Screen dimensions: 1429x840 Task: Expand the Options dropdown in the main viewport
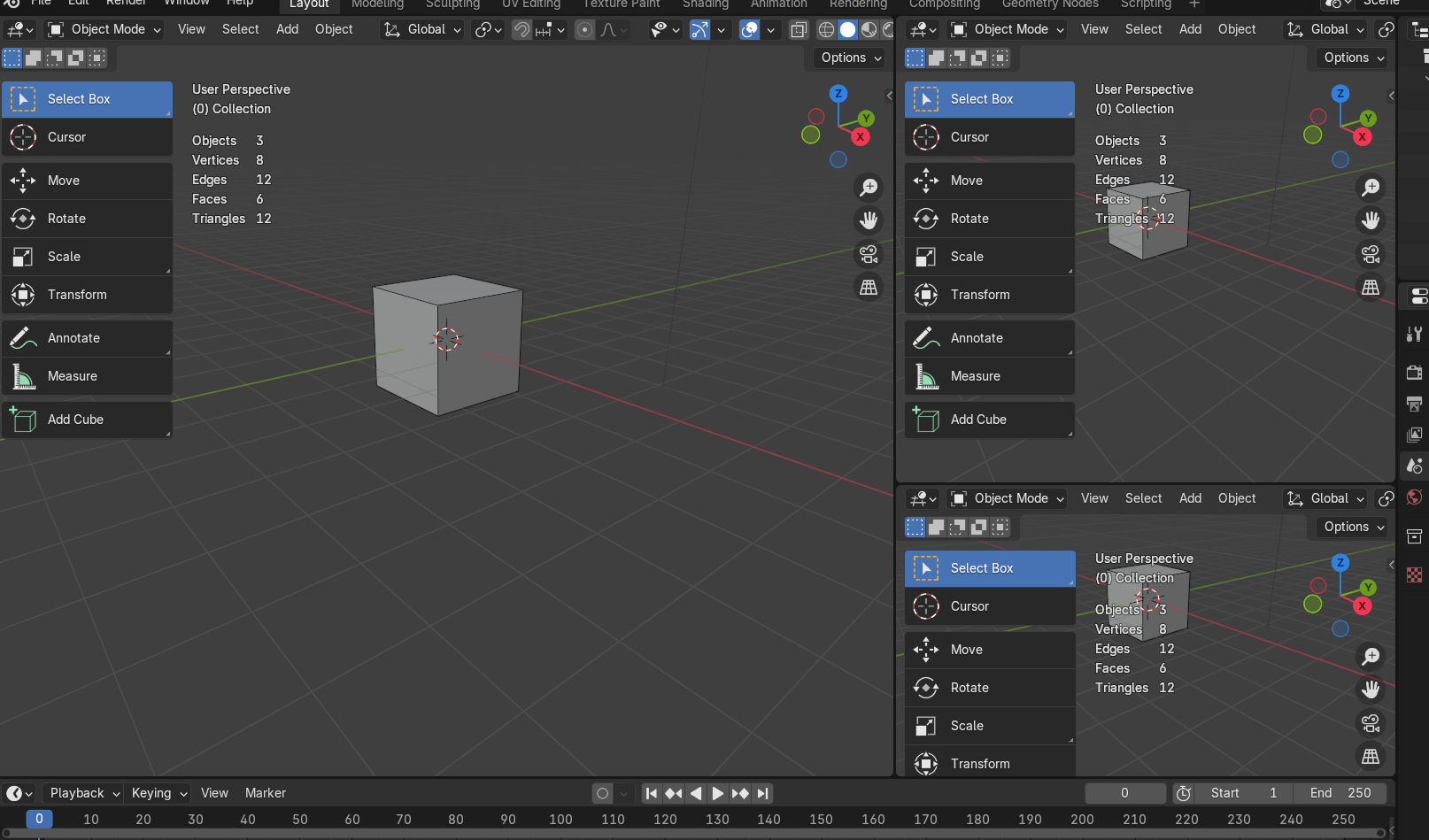click(851, 58)
